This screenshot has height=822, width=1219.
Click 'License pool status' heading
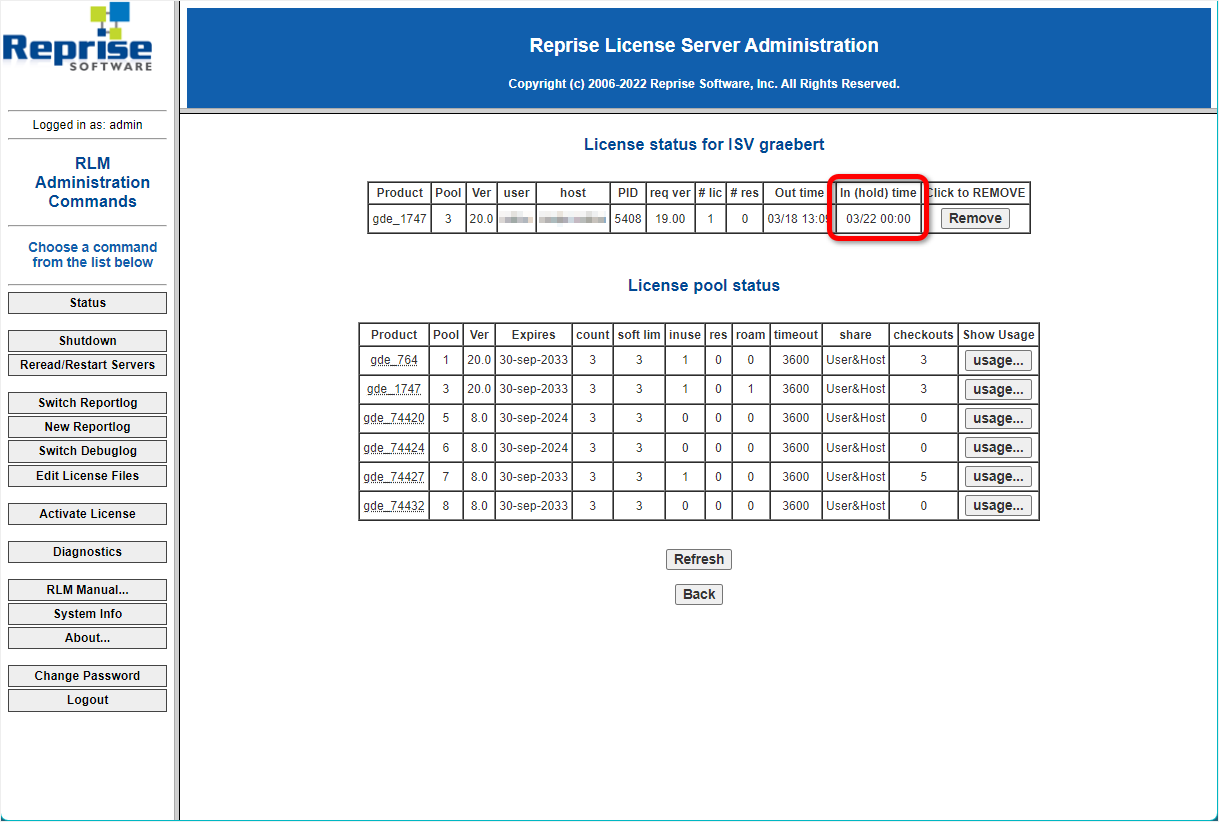pos(704,286)
